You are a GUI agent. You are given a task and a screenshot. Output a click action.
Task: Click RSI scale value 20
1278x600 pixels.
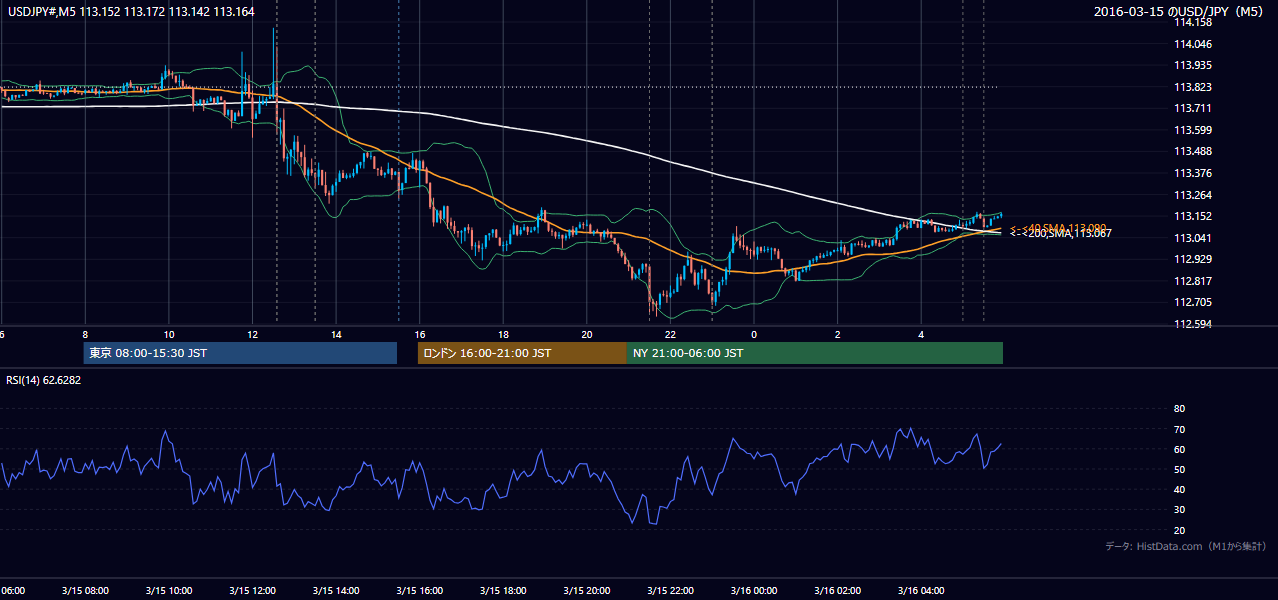(x=1179, y=530)
